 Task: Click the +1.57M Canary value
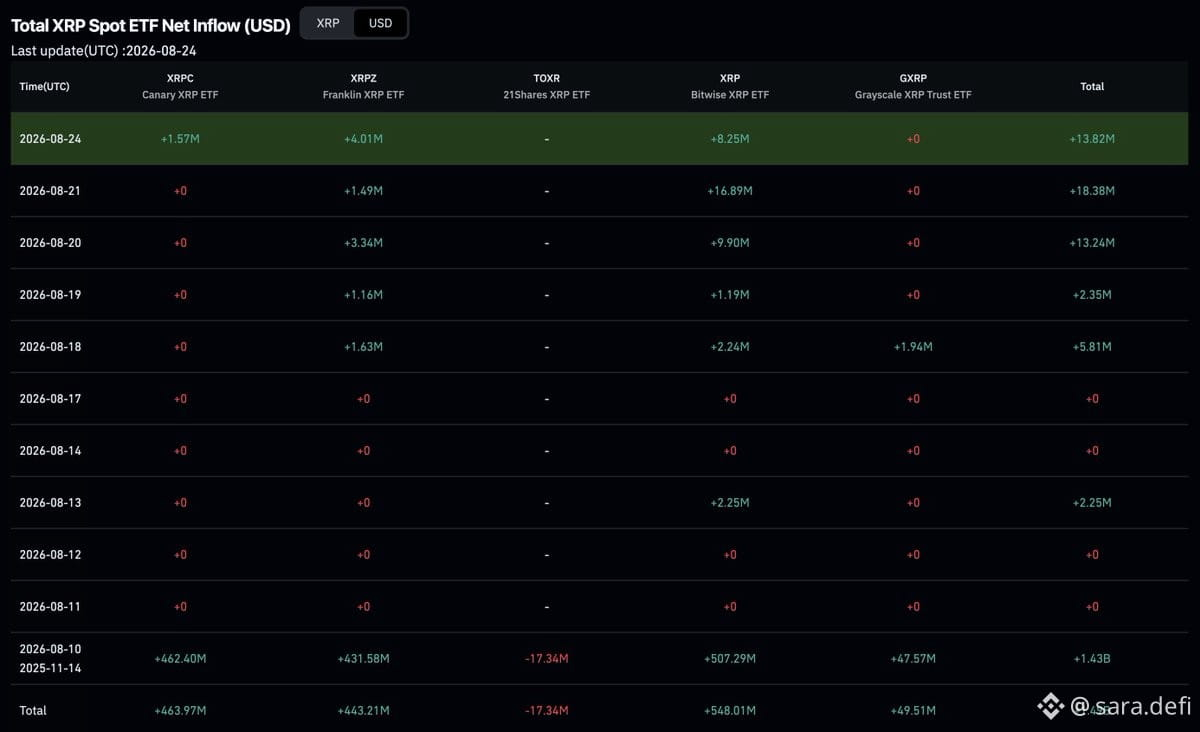180,139
